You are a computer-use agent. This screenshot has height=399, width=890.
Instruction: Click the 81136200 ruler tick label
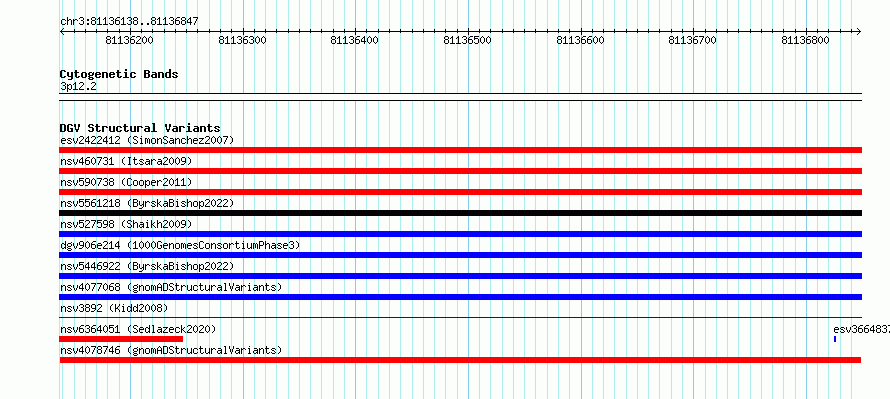pos(129,40)
